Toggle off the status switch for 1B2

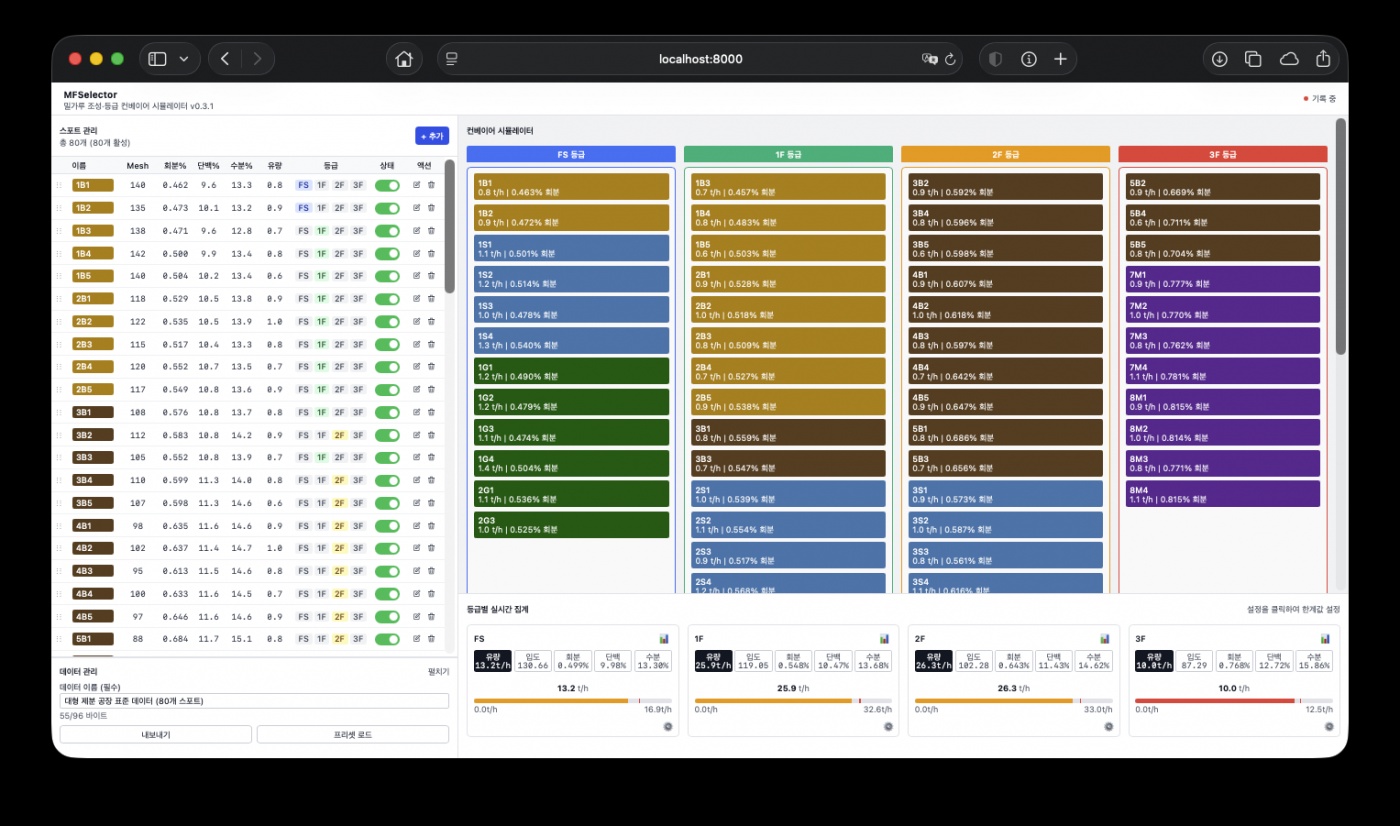click(387, 208)
